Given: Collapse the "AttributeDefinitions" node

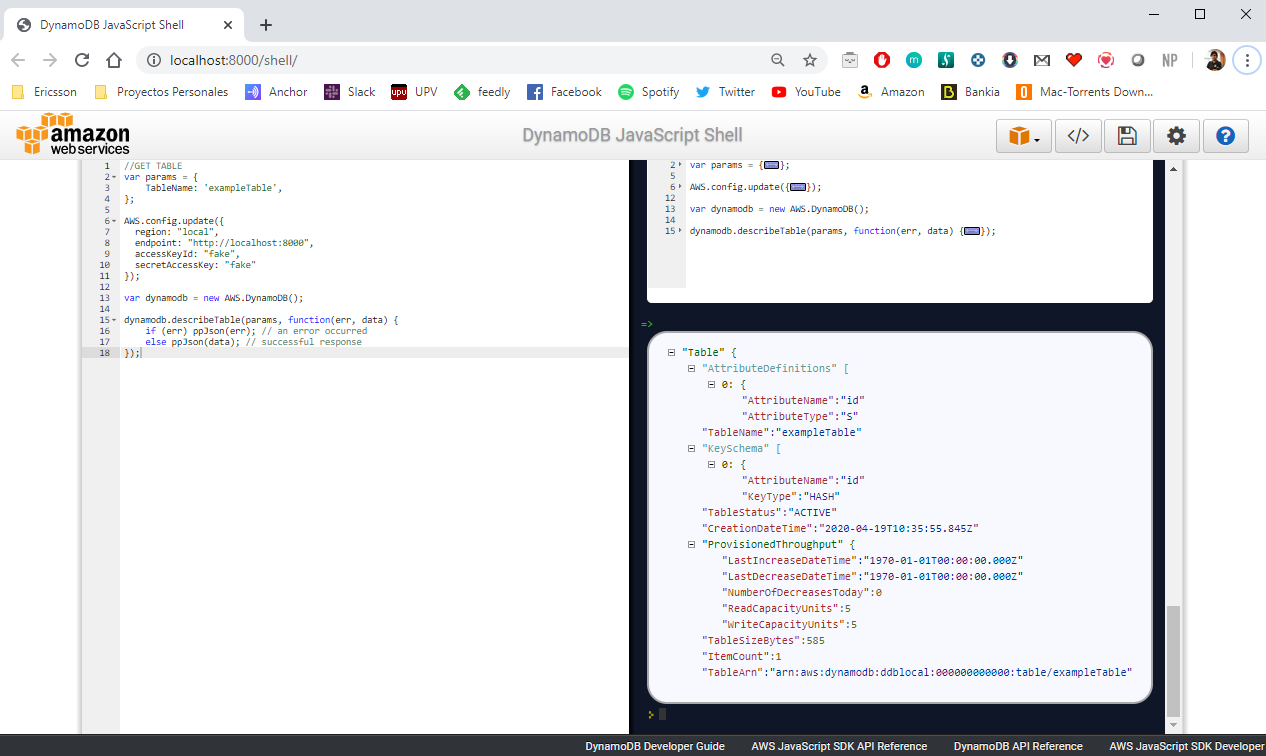Looking at the screenshot, I should click(x=691, y=369).
